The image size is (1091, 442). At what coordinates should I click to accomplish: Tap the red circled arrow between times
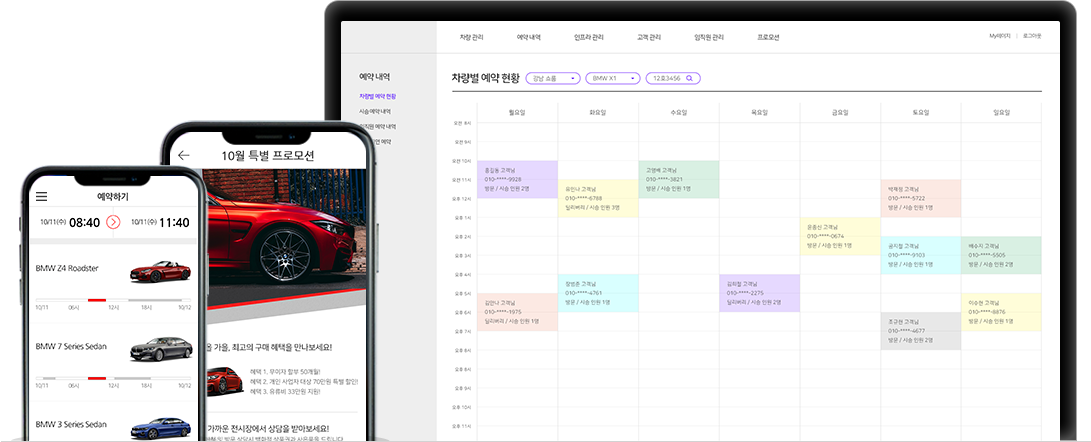tap(113, 222)
